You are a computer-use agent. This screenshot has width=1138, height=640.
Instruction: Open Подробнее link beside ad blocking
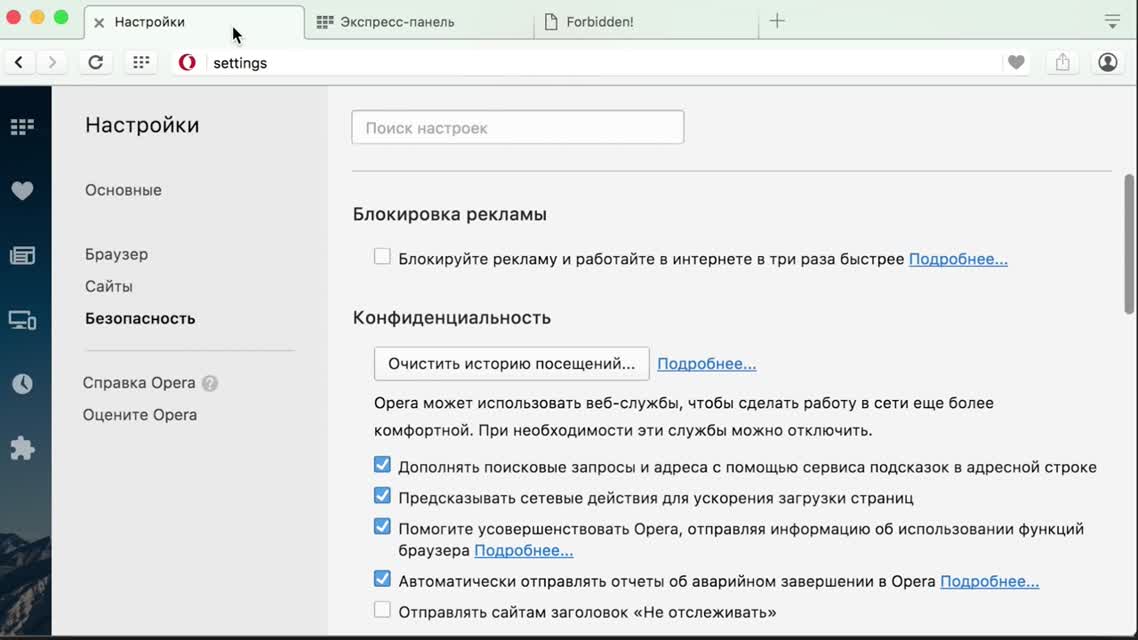point(958,259)
